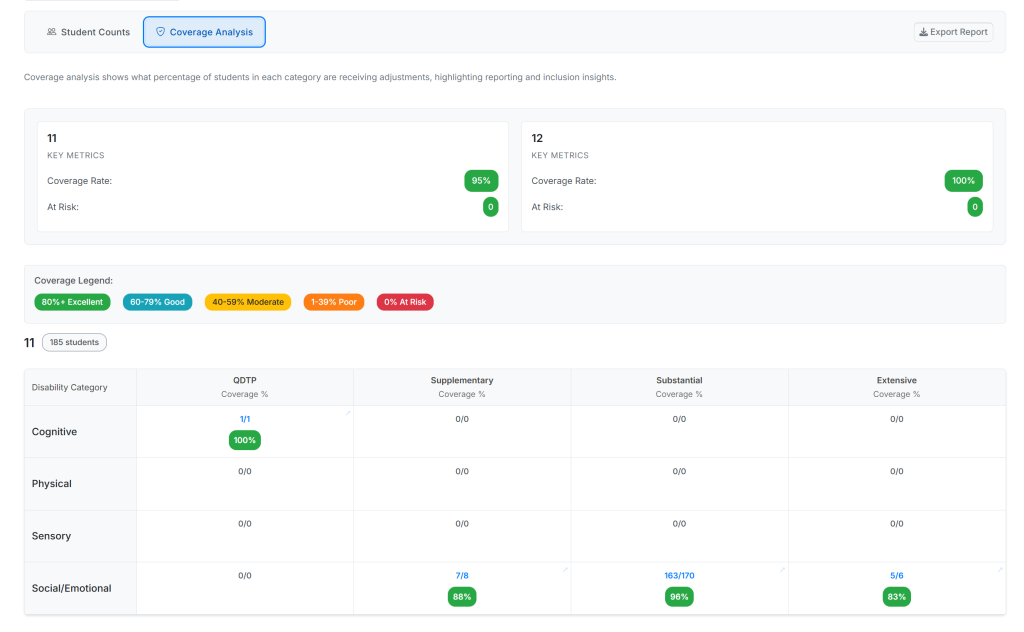Image resolution: width=1024 pixels, height=632 pixels.
Task: Select the Coverage Analysis tab
Action: point(204,32)
